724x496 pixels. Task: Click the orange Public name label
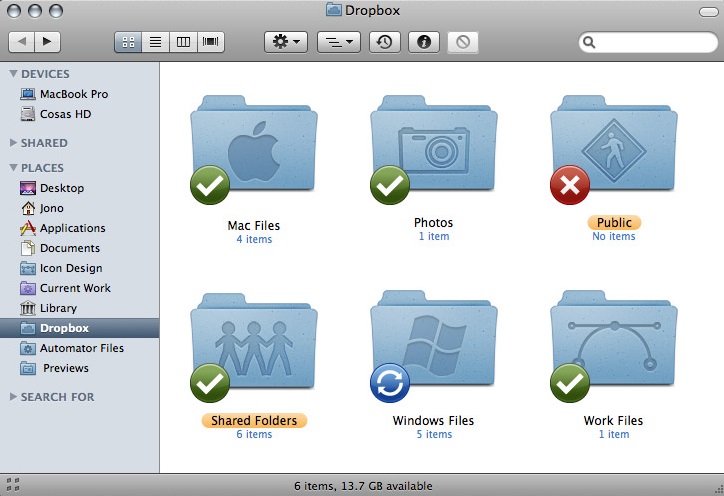[614, 223]
